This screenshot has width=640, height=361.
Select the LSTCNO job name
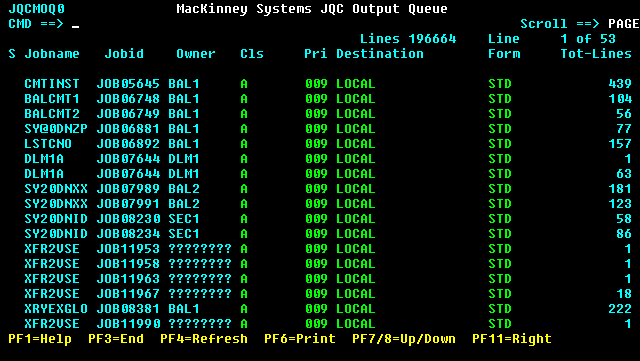(48, 144)
